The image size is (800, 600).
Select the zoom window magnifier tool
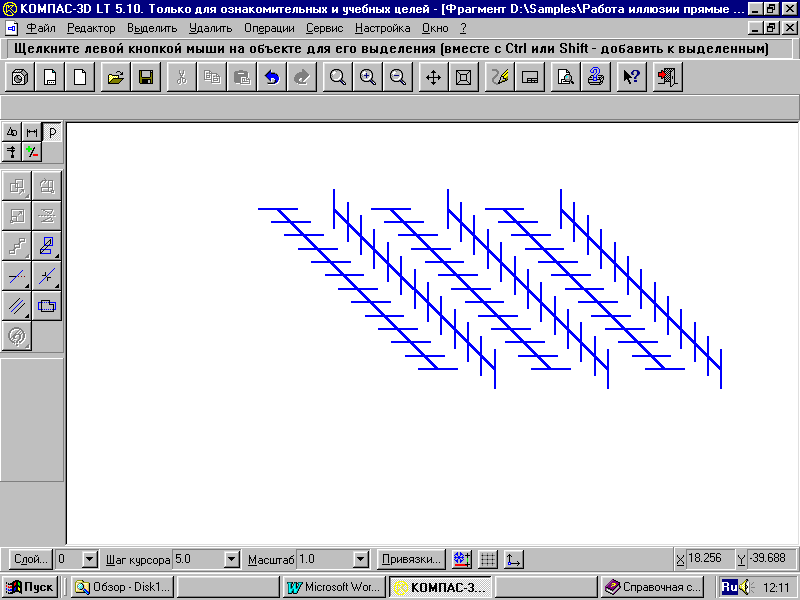click(338, 77)
